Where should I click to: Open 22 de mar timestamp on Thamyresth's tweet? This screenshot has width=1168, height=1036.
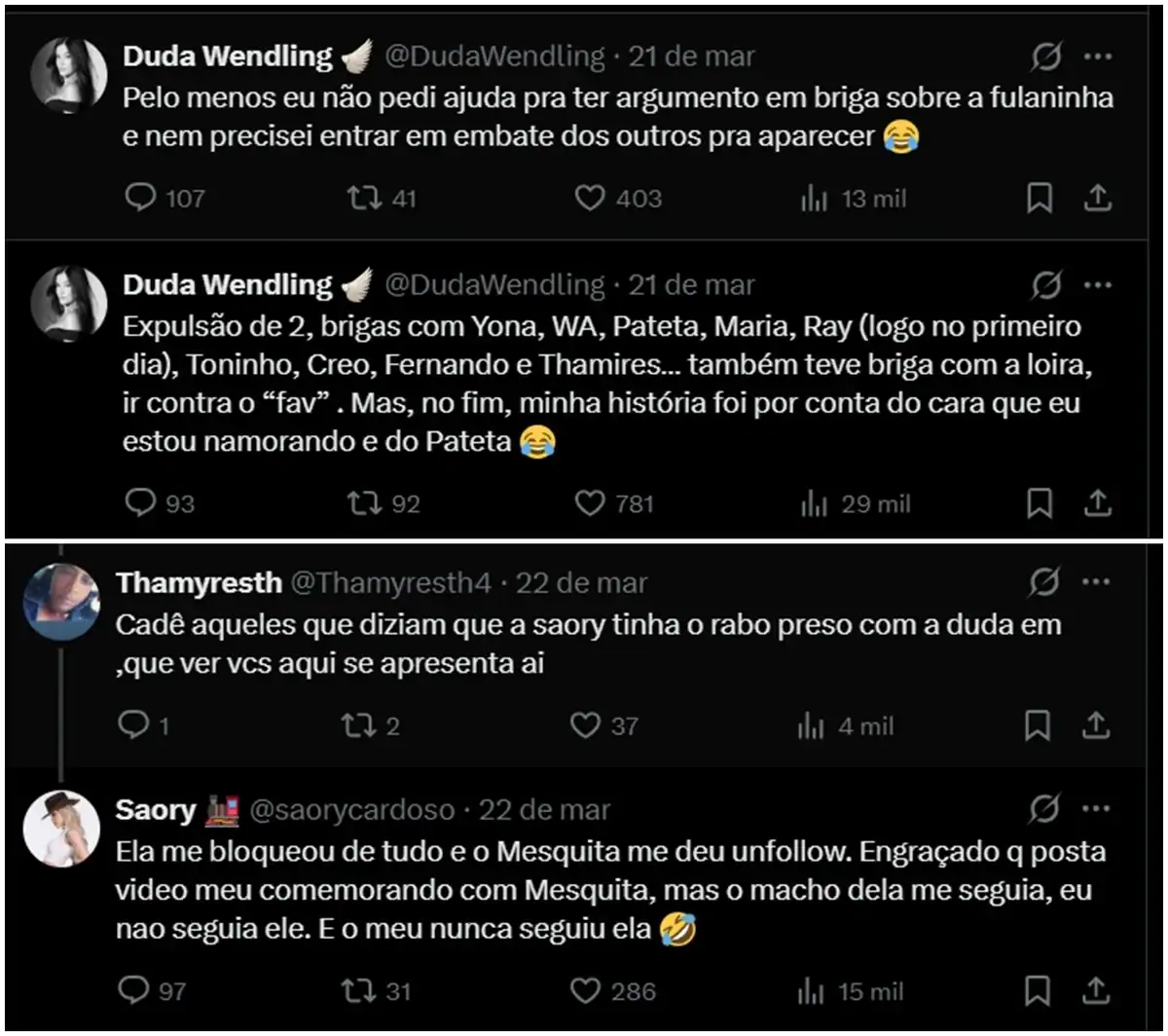tap(581, 583)
